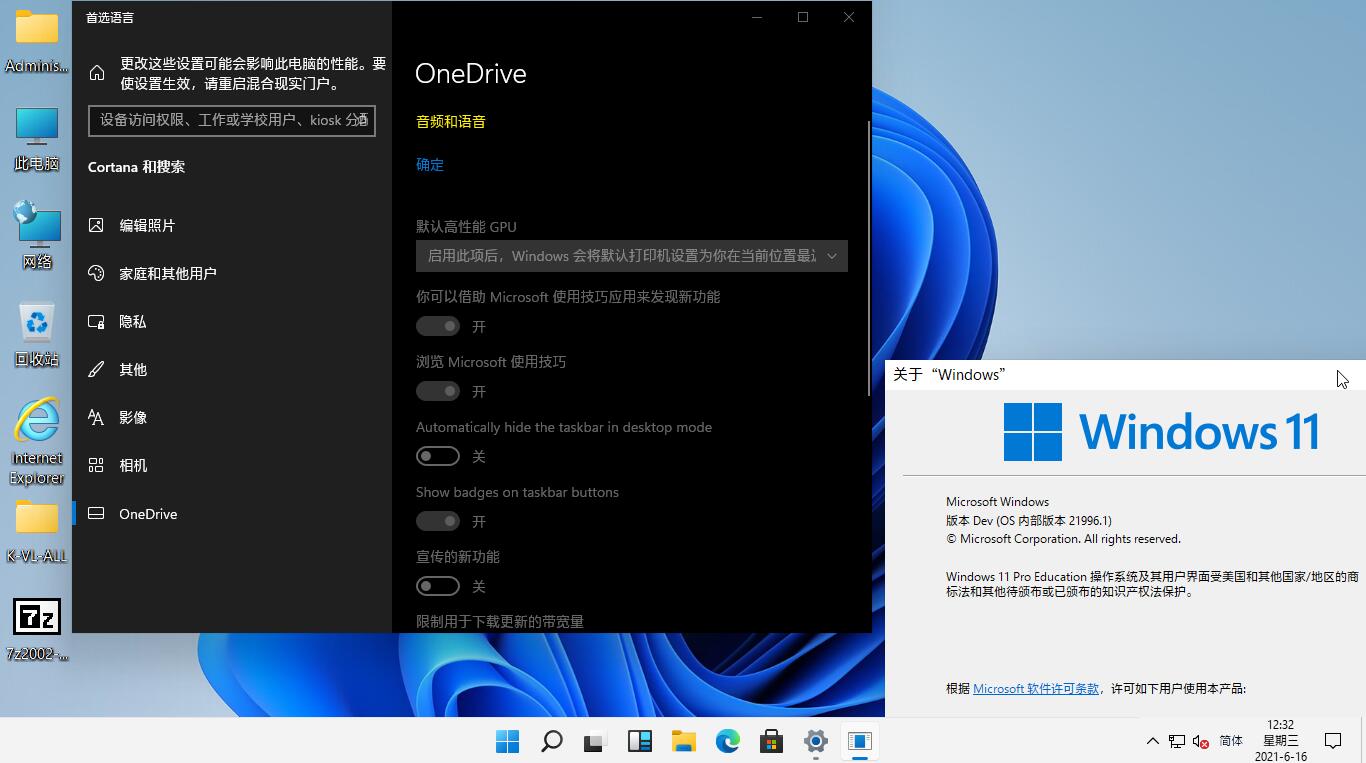Open Widgets on taskbar
This screenshot has width=1366, height=763.
(639, 741)
